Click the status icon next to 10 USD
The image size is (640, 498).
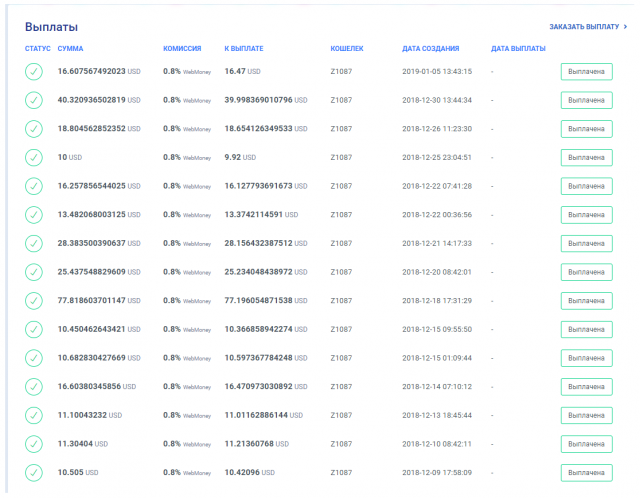click(x=34, y=157)
